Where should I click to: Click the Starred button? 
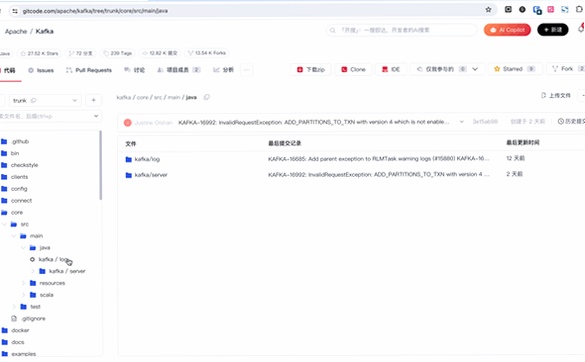pos(515,69)
